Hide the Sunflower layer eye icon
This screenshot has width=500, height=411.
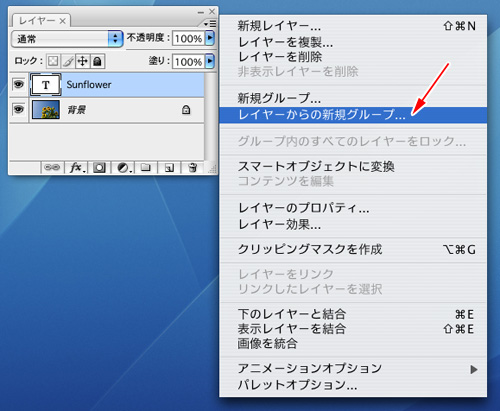pyautogui.click(x=19, y=84)
